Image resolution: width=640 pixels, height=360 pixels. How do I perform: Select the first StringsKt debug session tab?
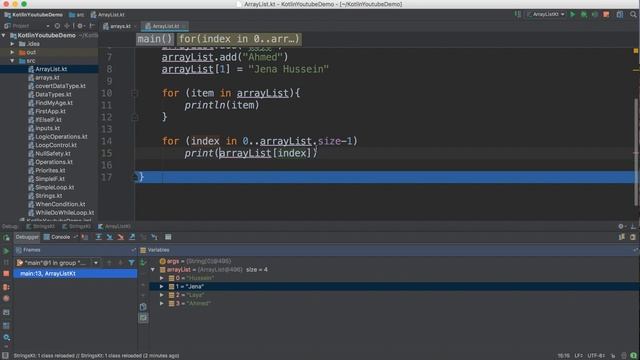click(x=41, y=226)
